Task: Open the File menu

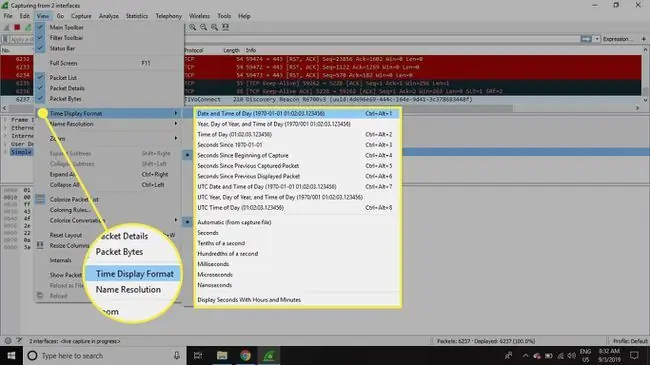Action: coord(8,16)
